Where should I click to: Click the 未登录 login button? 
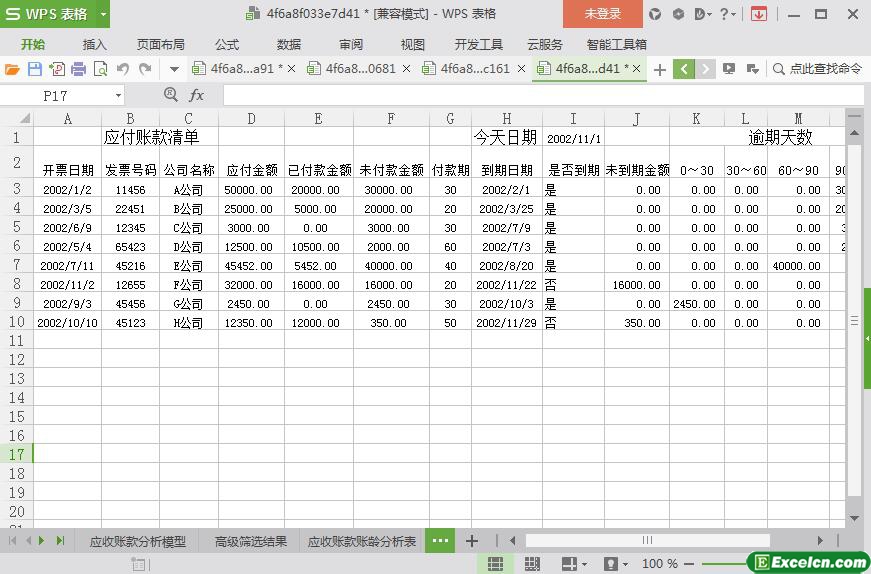point(603,14)
